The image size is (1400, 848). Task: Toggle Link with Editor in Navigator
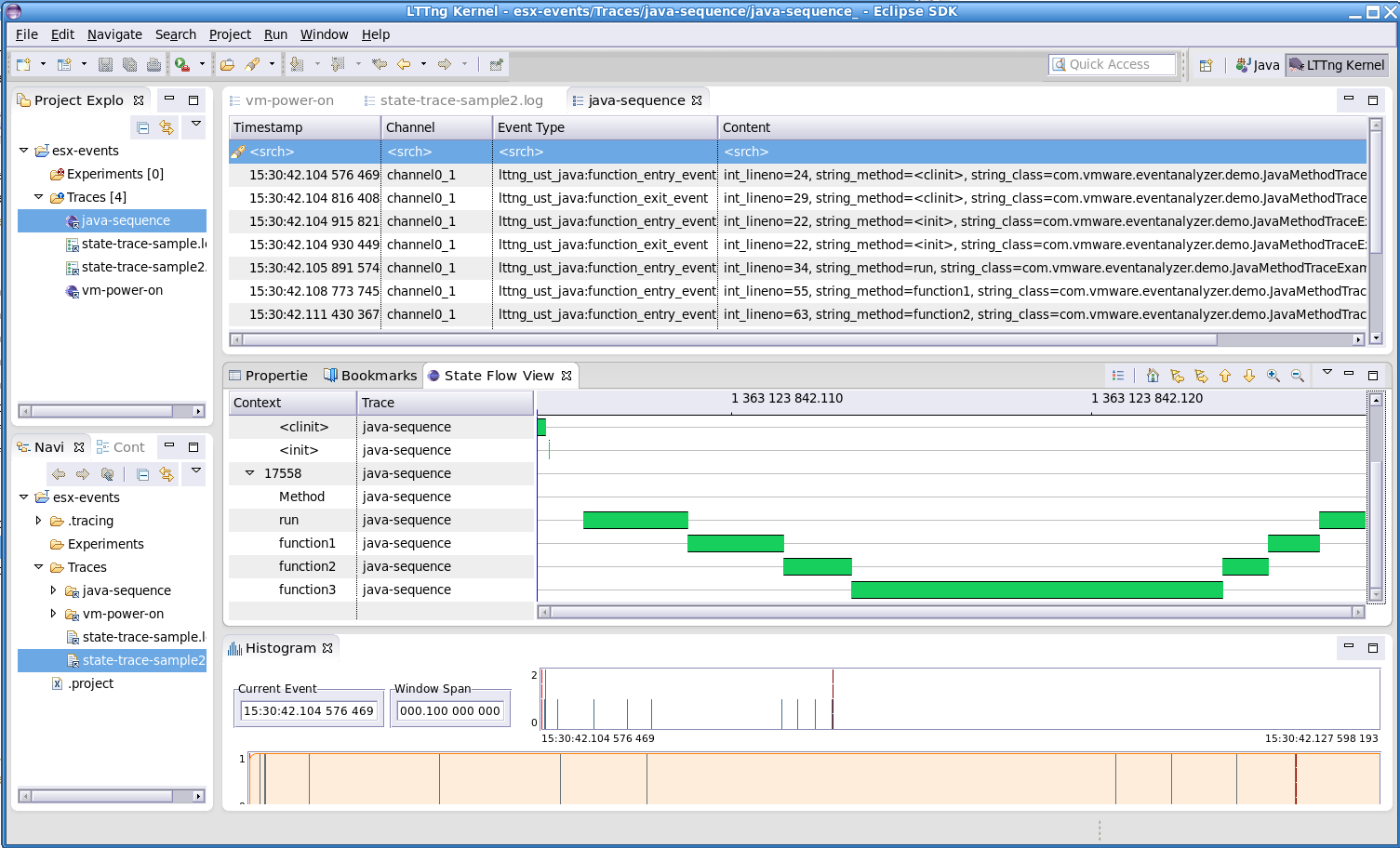tap(167, 474)
